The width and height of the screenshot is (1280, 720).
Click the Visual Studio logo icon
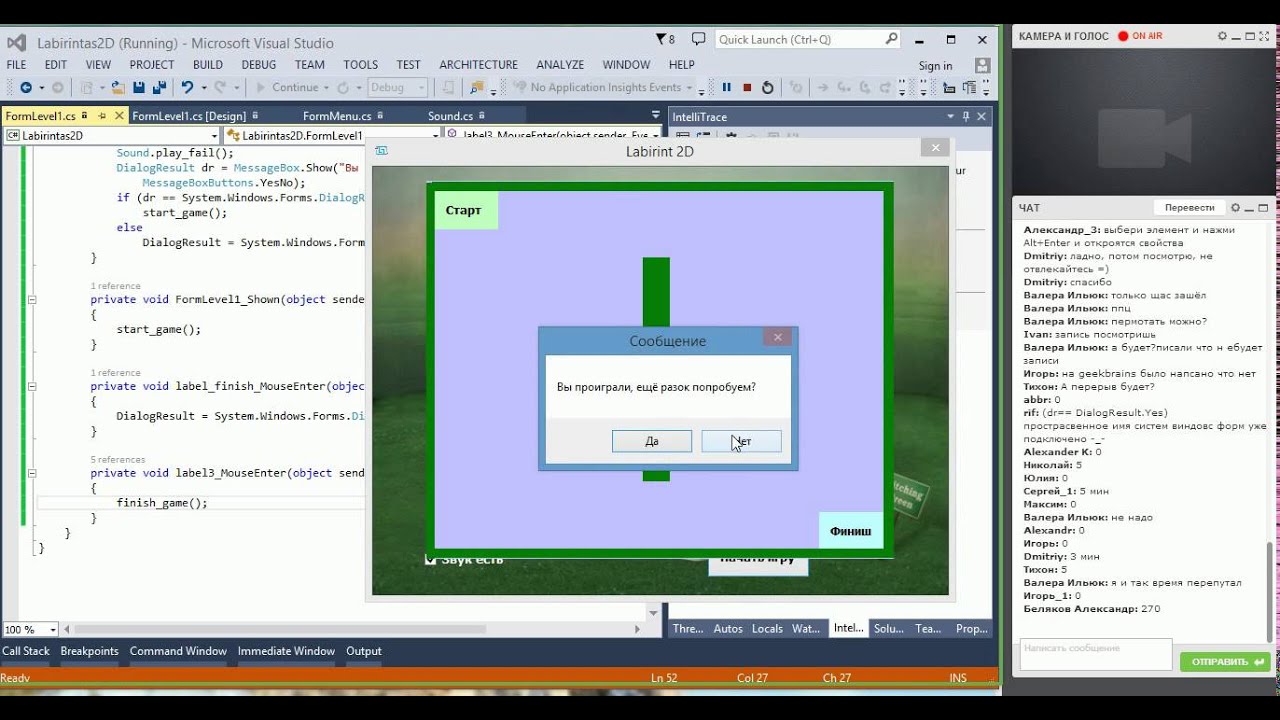click(x=17, y=43)
